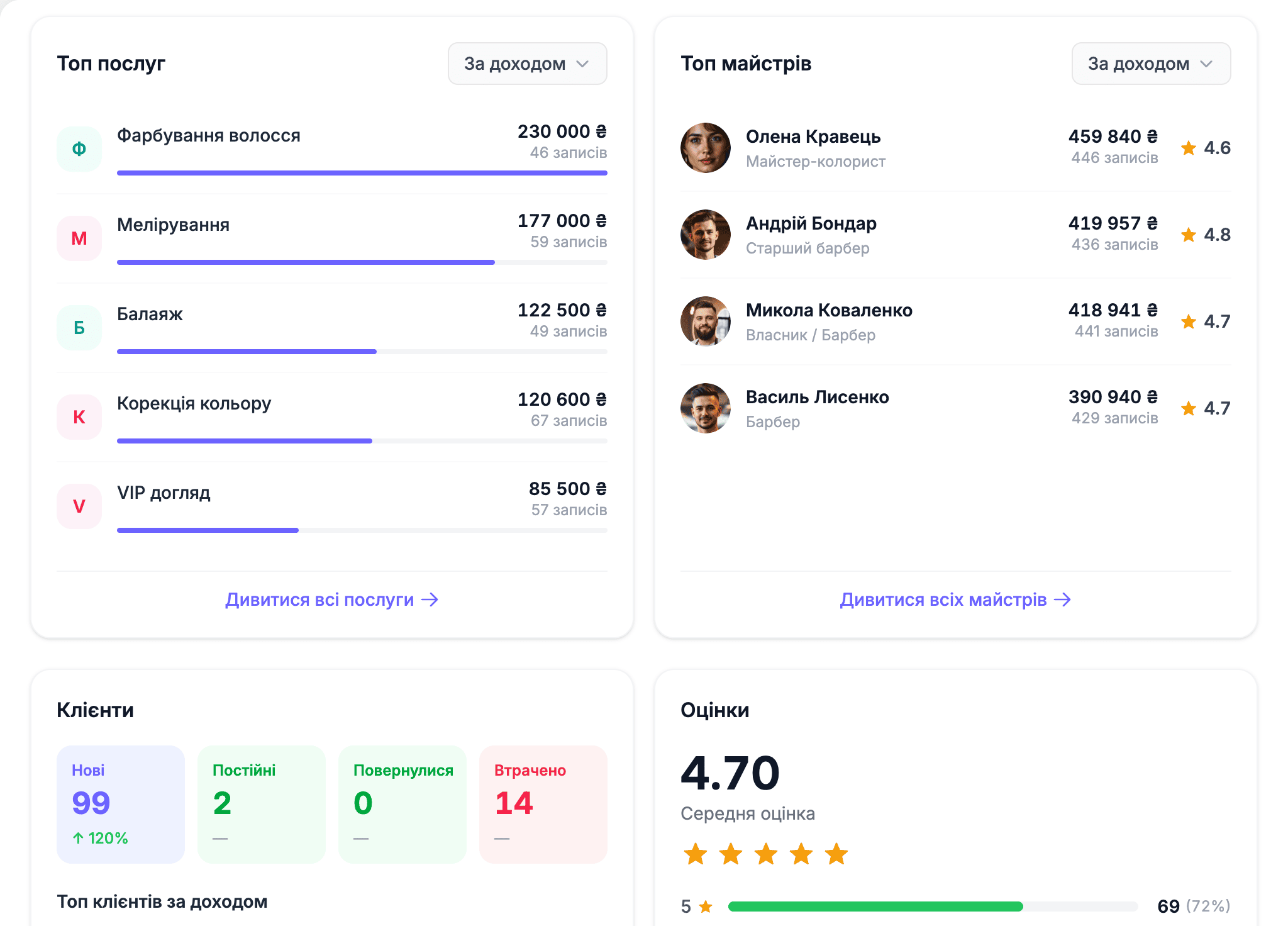Click the 441 записів count
The image size is (1288, 926).
(1116, 332)
